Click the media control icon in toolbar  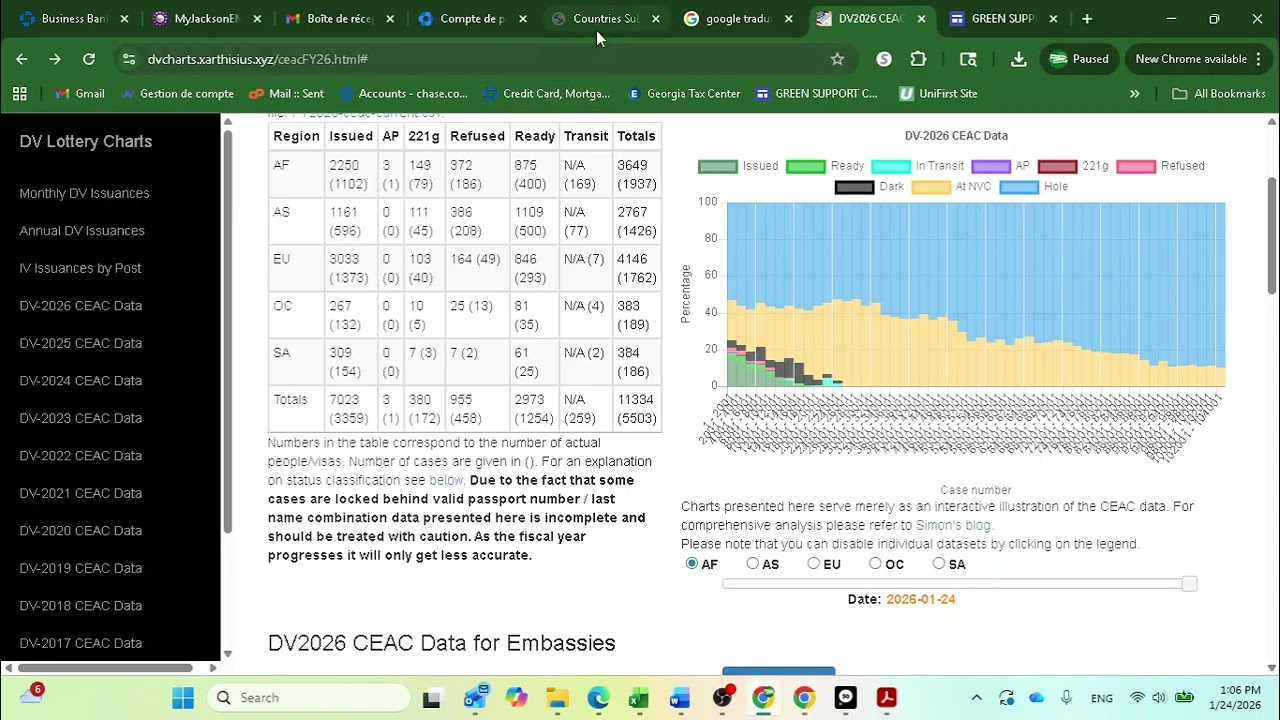coord(968,59)
